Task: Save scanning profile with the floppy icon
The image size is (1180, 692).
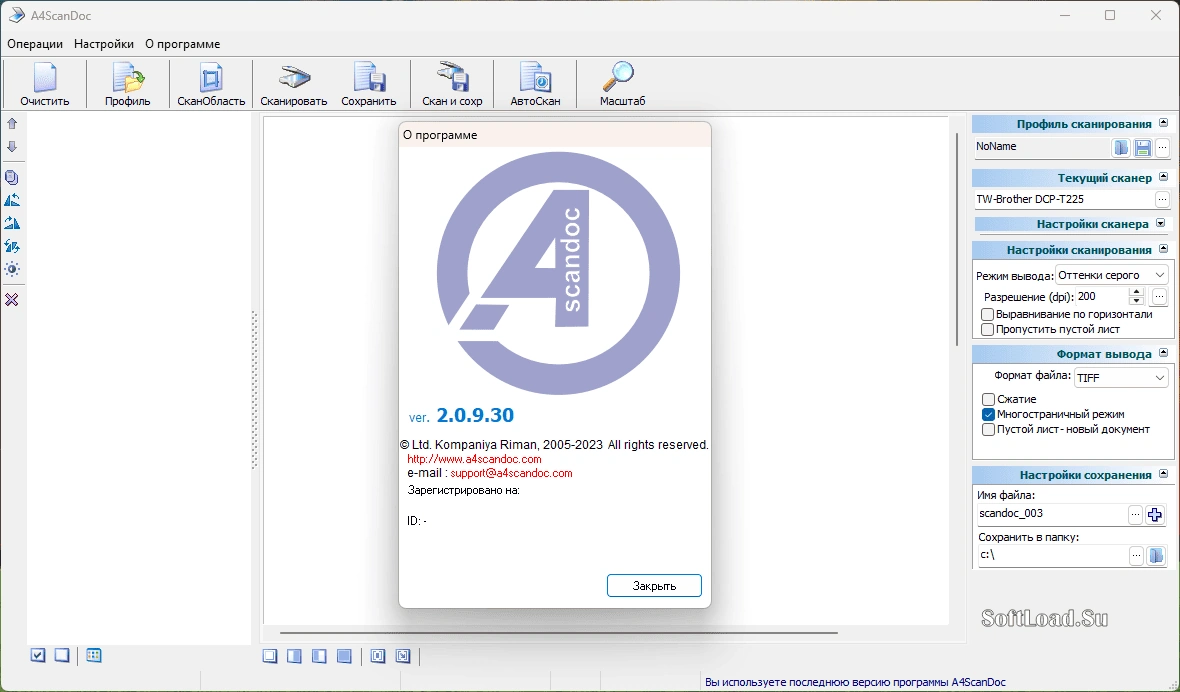Action: pos(1142,147)
